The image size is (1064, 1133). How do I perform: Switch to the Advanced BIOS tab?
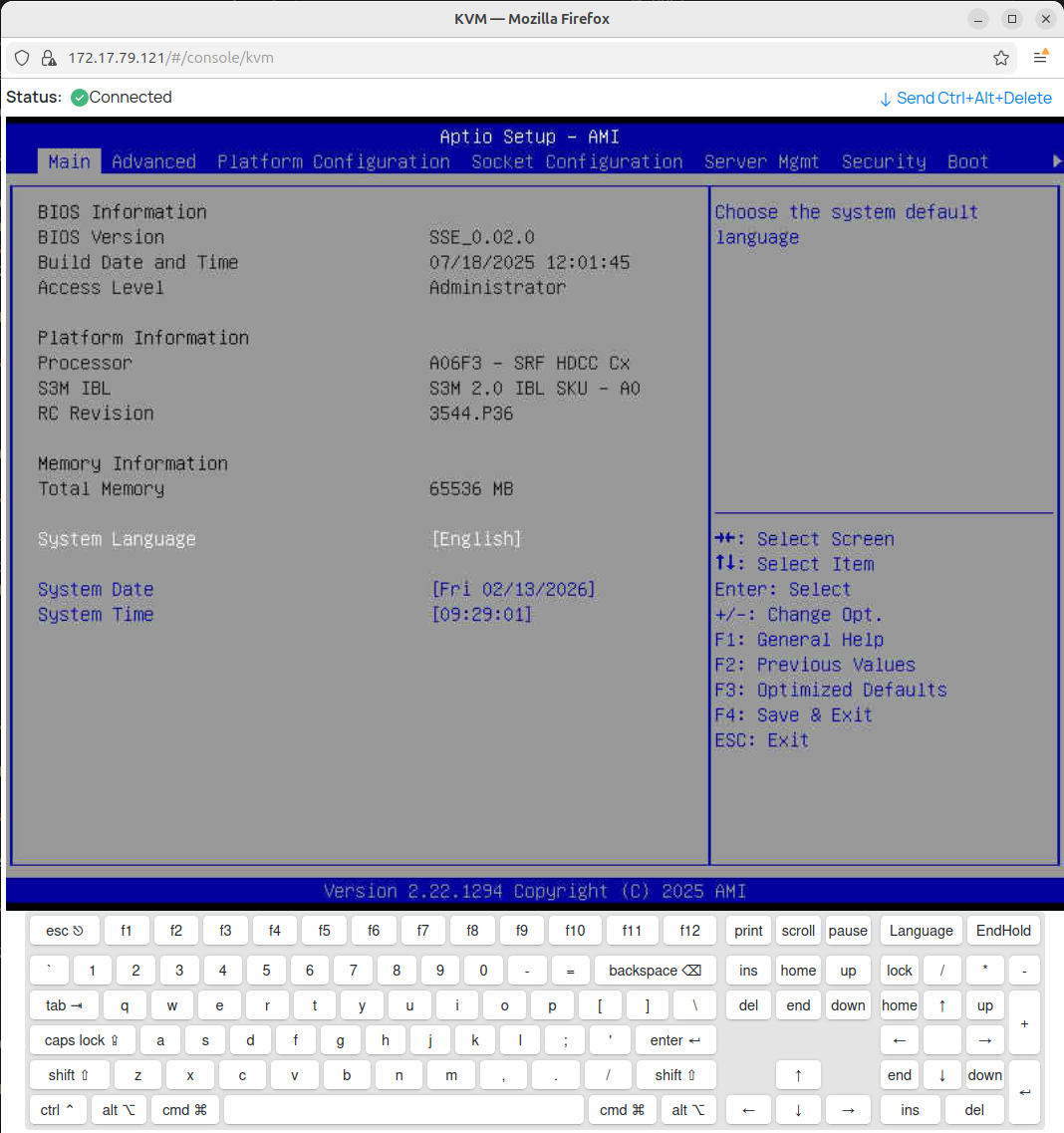click(153, 161)
